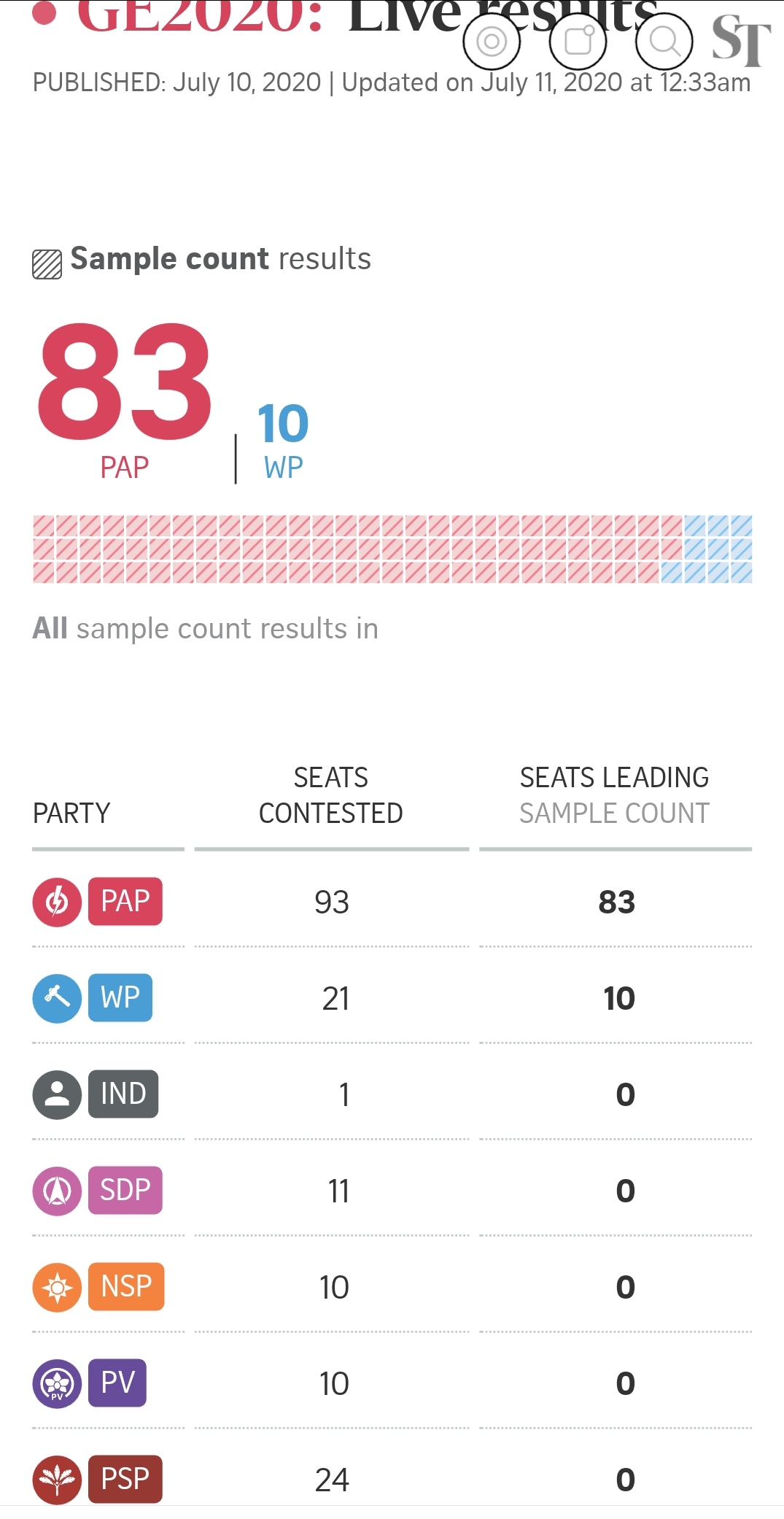Tap the large 83 PAP seat count

(125, 382)
